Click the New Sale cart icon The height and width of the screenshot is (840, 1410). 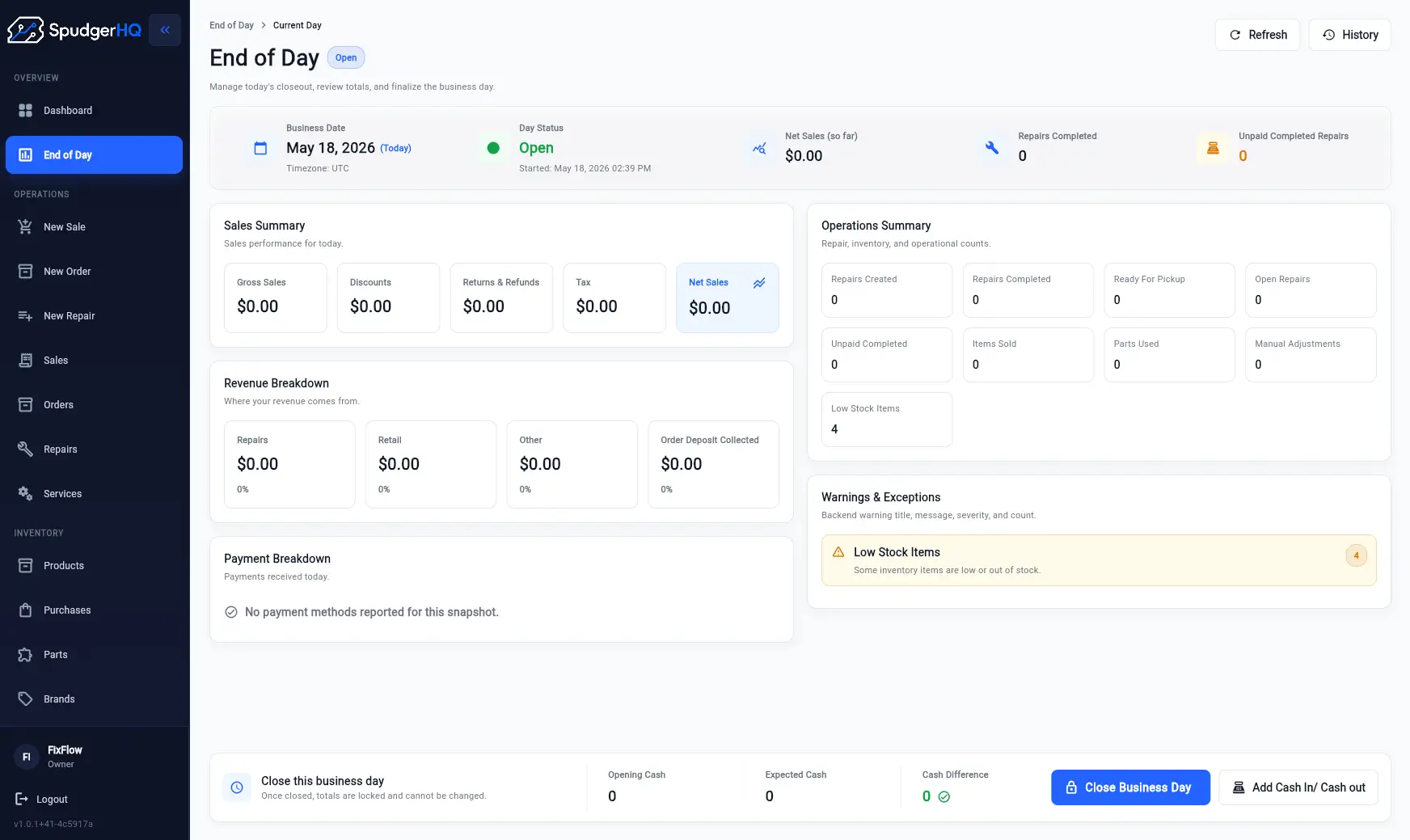click(25, 227)
